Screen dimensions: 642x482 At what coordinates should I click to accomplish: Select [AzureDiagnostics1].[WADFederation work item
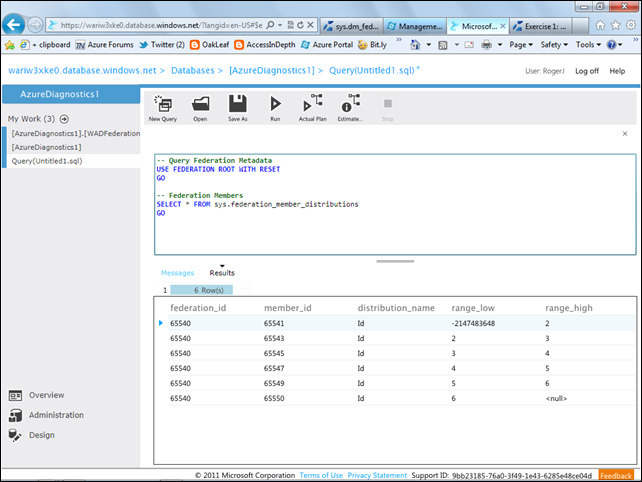[75, 134]
